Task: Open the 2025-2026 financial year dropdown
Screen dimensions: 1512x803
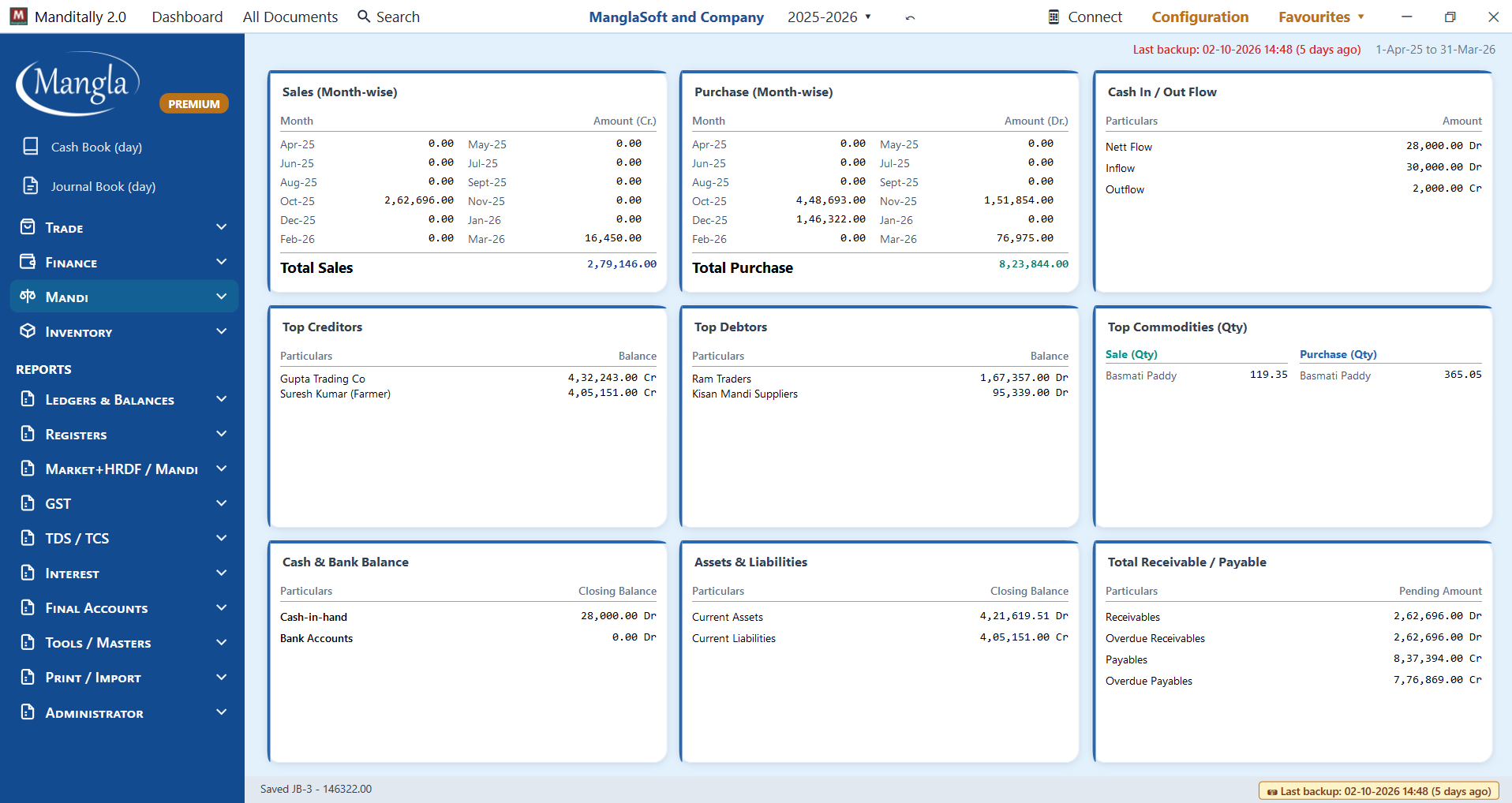Action: click(x=829, y=17)
